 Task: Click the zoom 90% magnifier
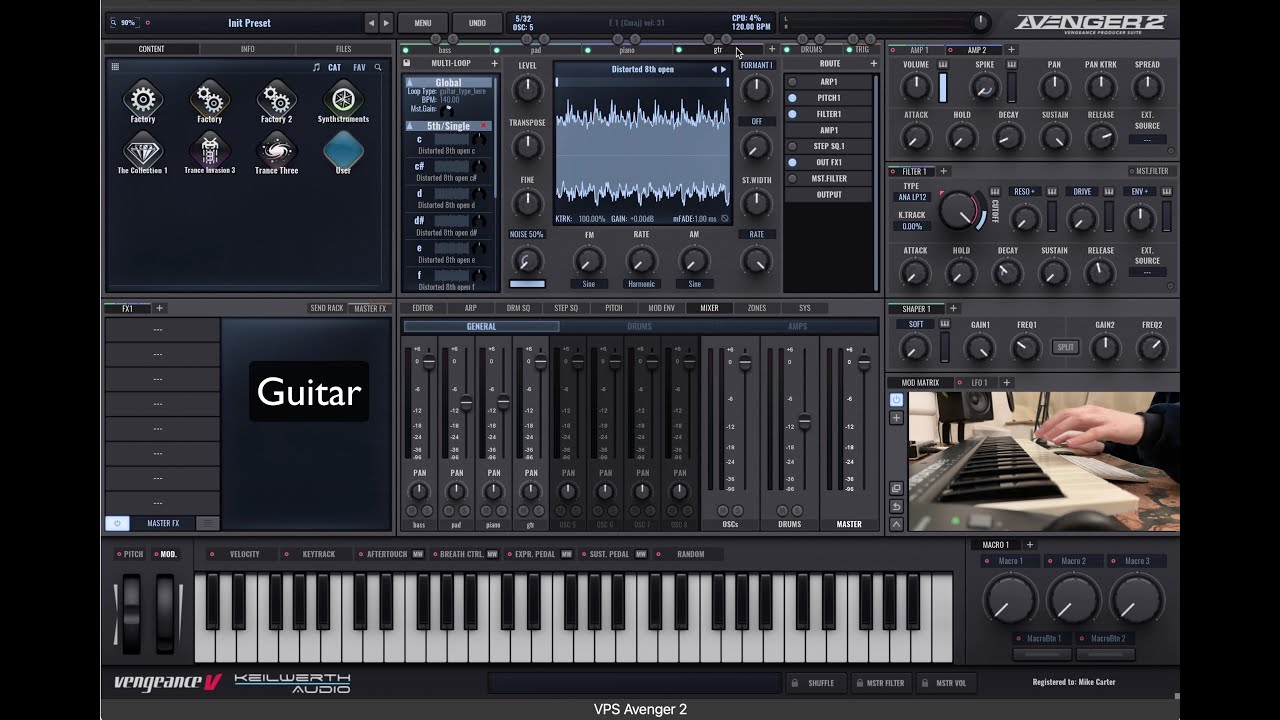click(114, 22)
